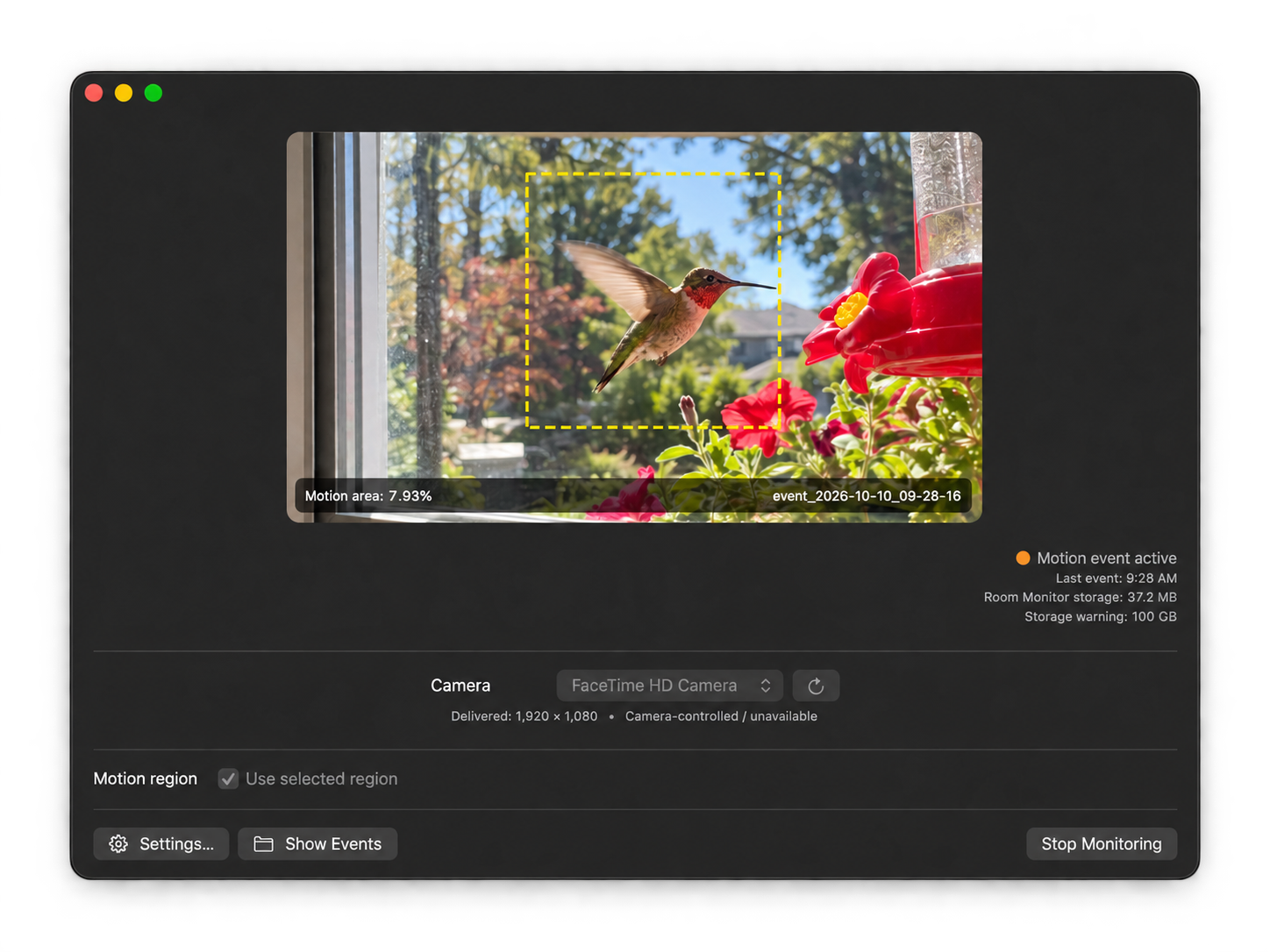Click the camera preview's yellow dashed motion region
This screenshot has width=1270, height=952.
pyautogui.click(x=653, y=301)
